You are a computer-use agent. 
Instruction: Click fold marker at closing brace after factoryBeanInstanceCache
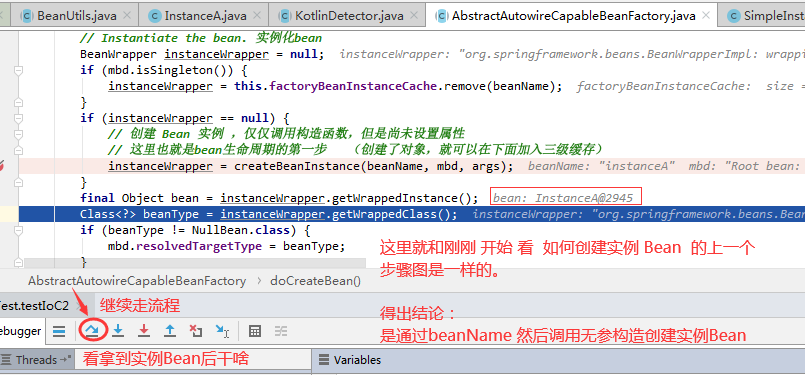coord(18,102)
